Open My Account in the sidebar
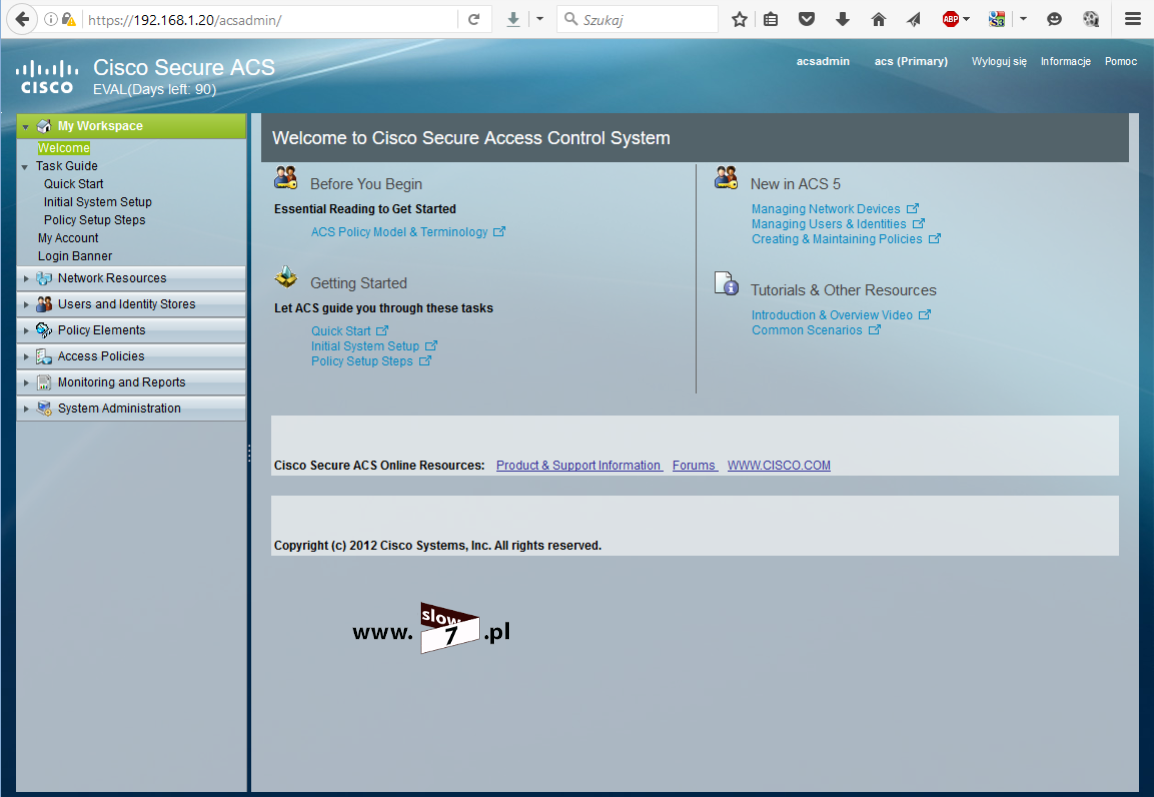The width and height of the screenshot is (1154, 797). pos(68,238)
